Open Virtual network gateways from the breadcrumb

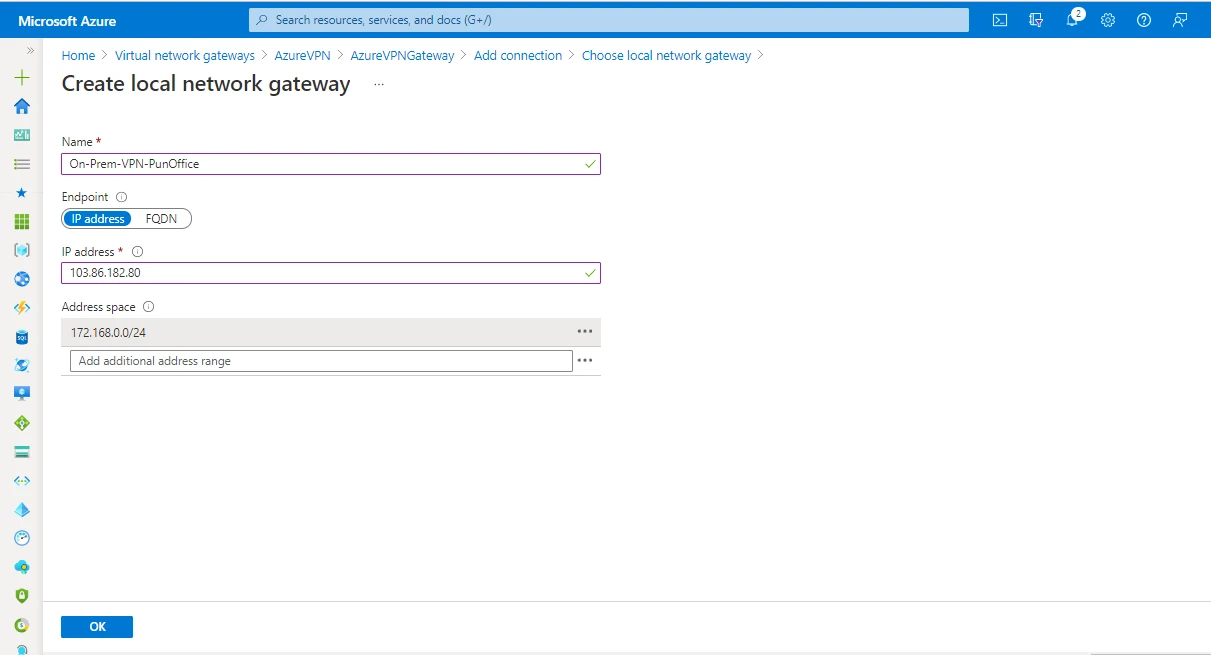[184, 55]
